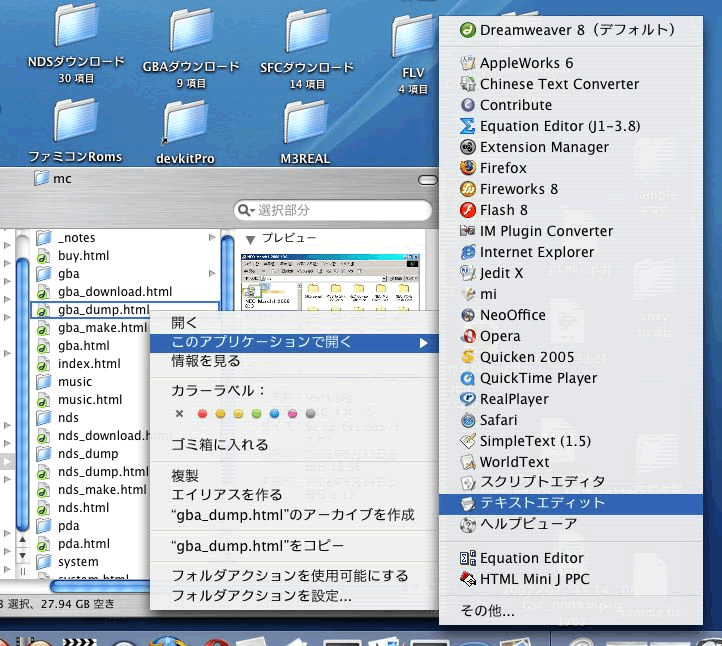Click 開く in the context menu
The width and height of the screenshot is (722, 646).
(x=294, y=323)
